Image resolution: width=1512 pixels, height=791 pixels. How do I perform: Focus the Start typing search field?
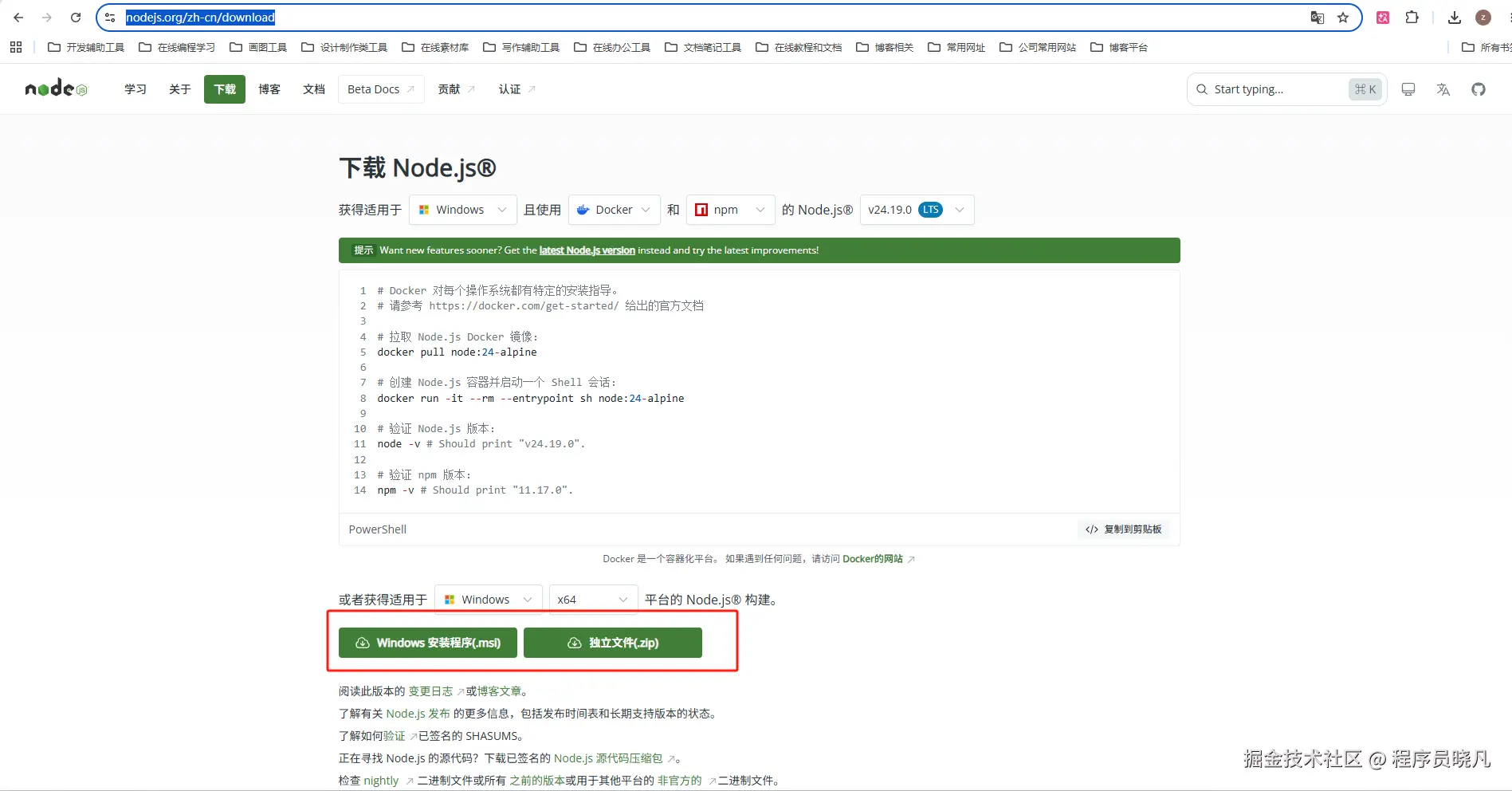[x=1286, y=89]
